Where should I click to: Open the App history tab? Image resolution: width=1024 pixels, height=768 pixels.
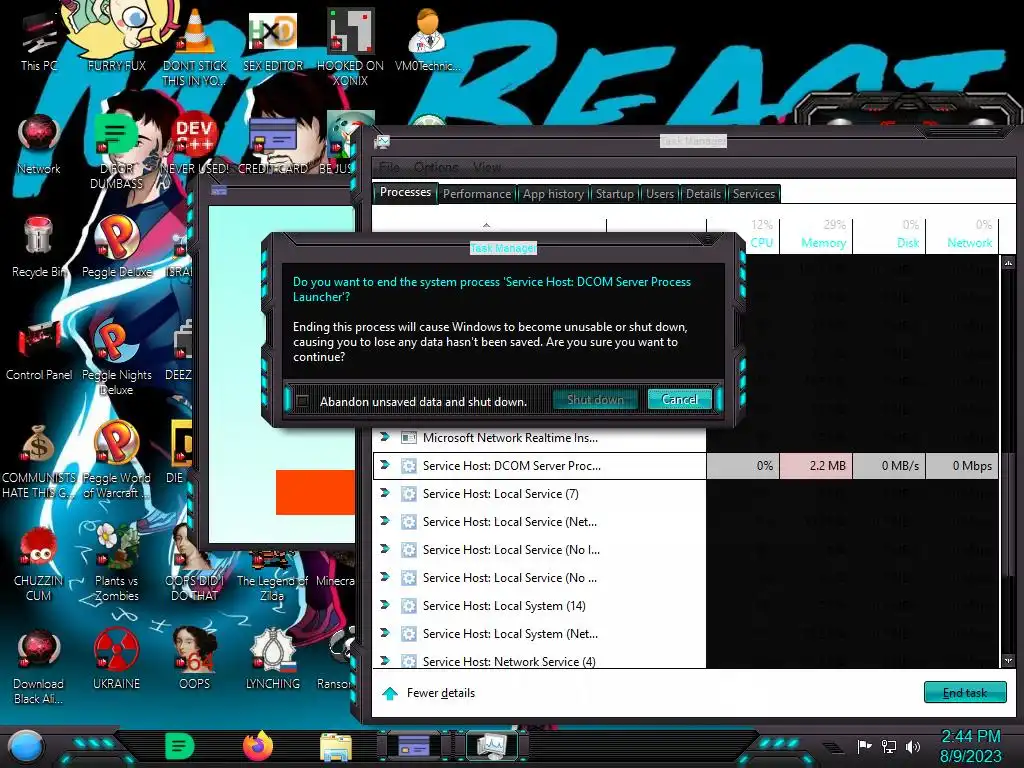pyautogui.click(x=553, y=194)
